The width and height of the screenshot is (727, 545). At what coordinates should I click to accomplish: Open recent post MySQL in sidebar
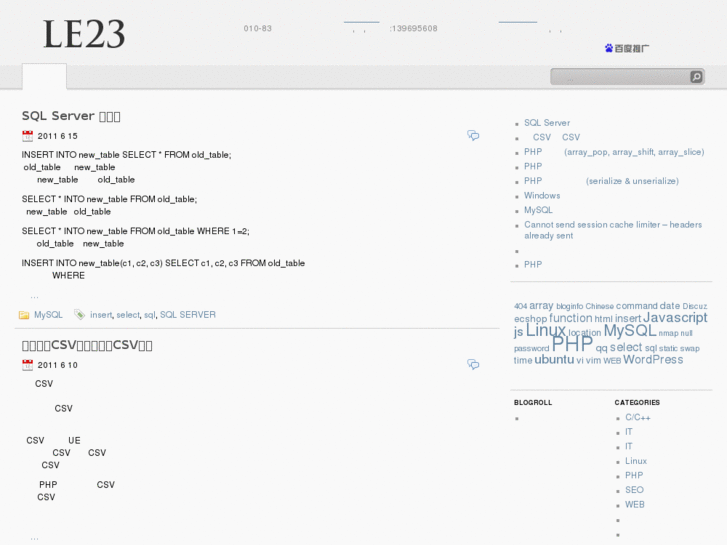pyautogui.click(x=538, y=210)
